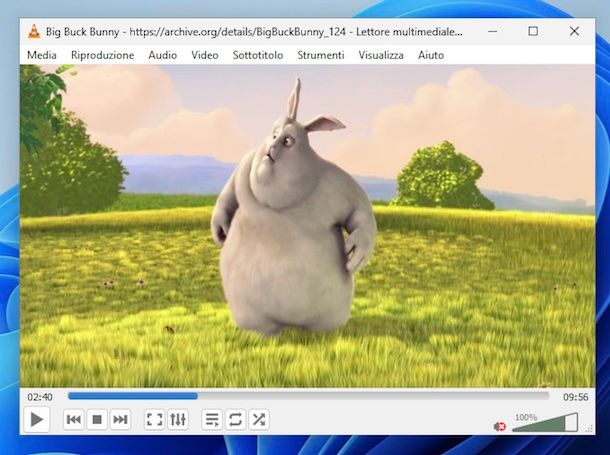The width and height of the screenshot is (610, 455).
Task: Open the Visualizza menu
Action: (x=381, y=55)
